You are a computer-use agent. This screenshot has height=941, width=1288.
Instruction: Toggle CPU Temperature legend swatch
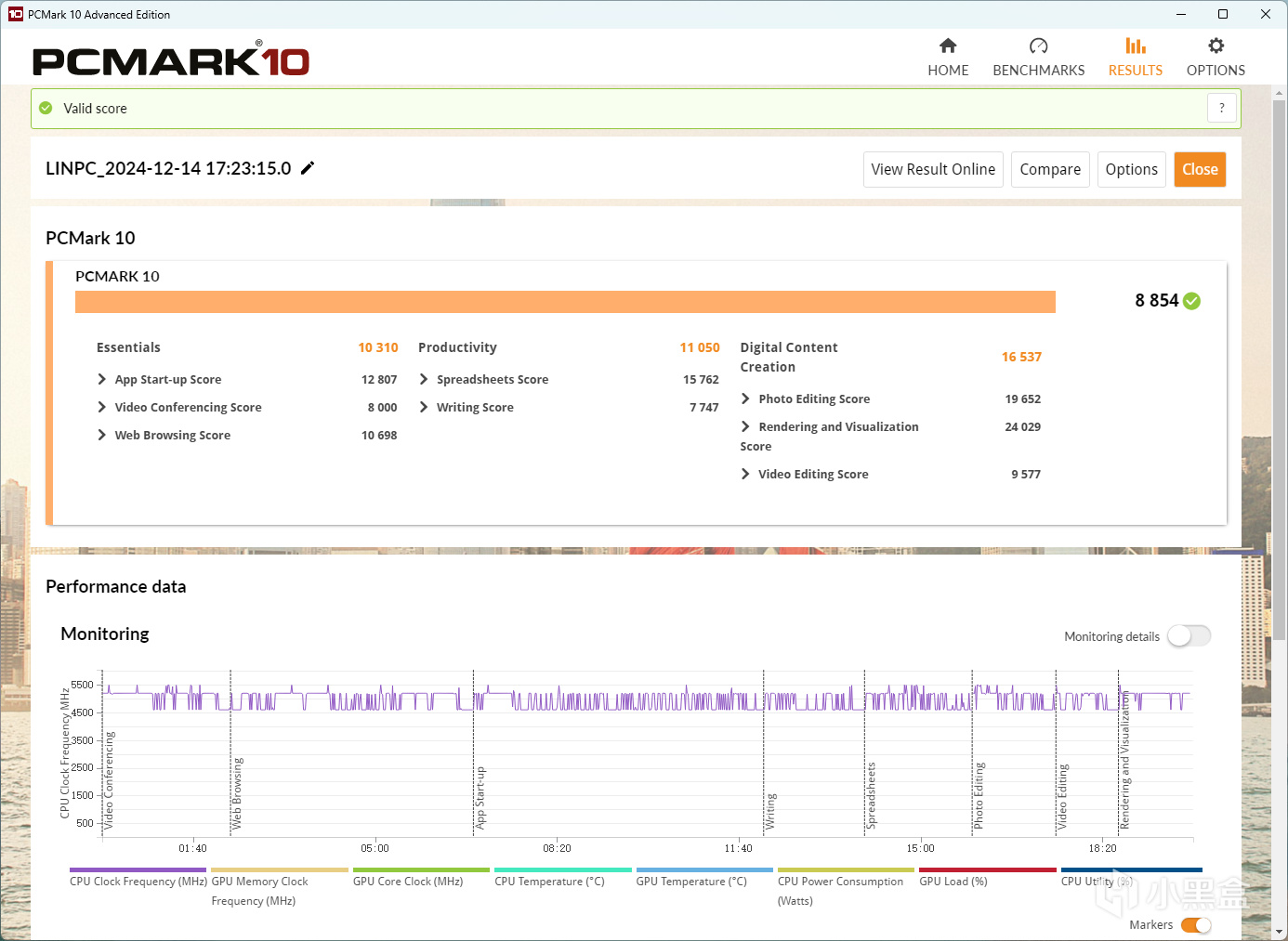point(563,870)
